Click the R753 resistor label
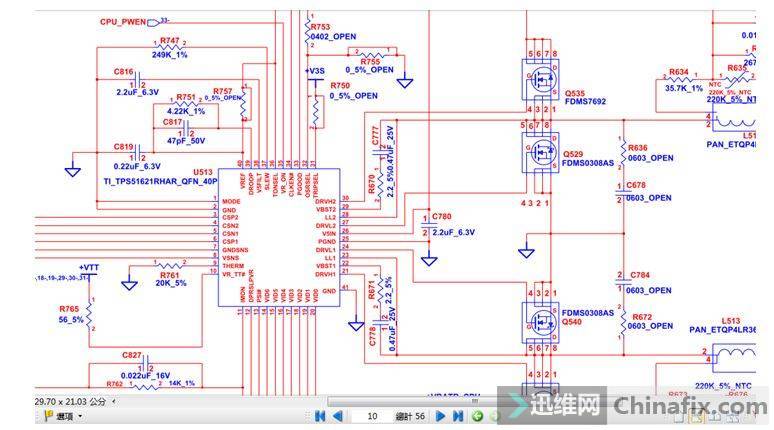This screenshot has width=774, height=430. (320, 27)
